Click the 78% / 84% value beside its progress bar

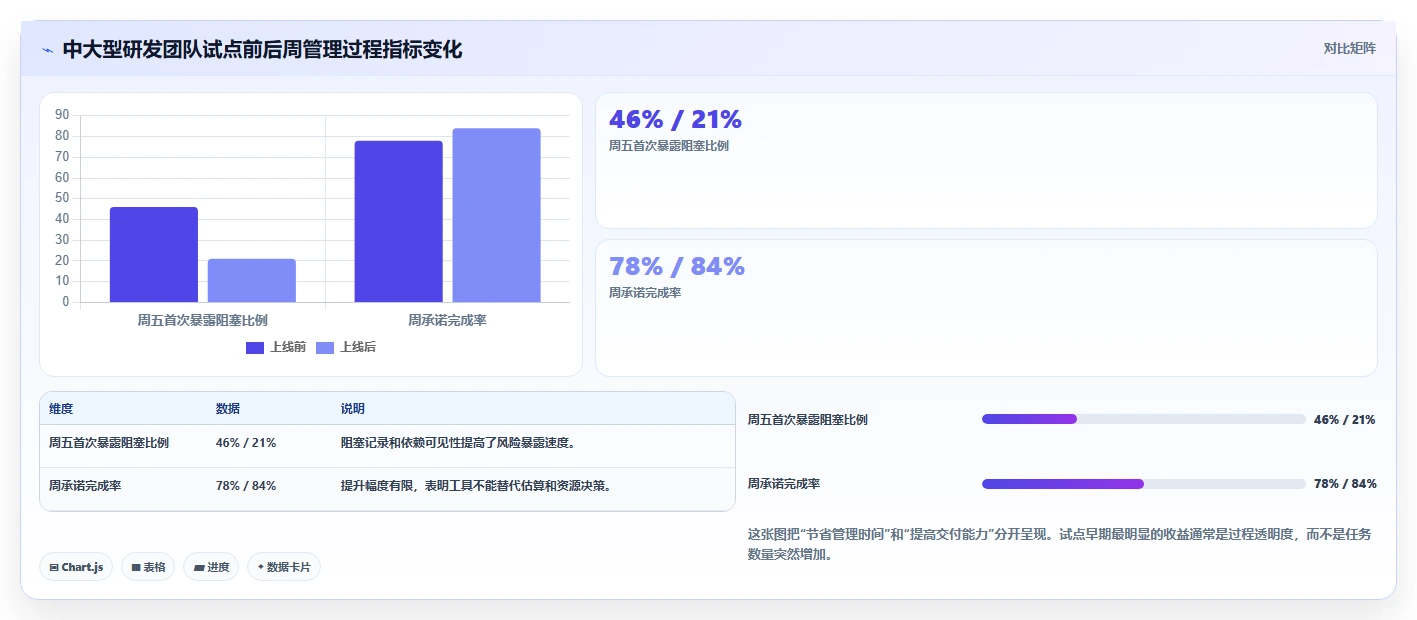point(1345,484)
